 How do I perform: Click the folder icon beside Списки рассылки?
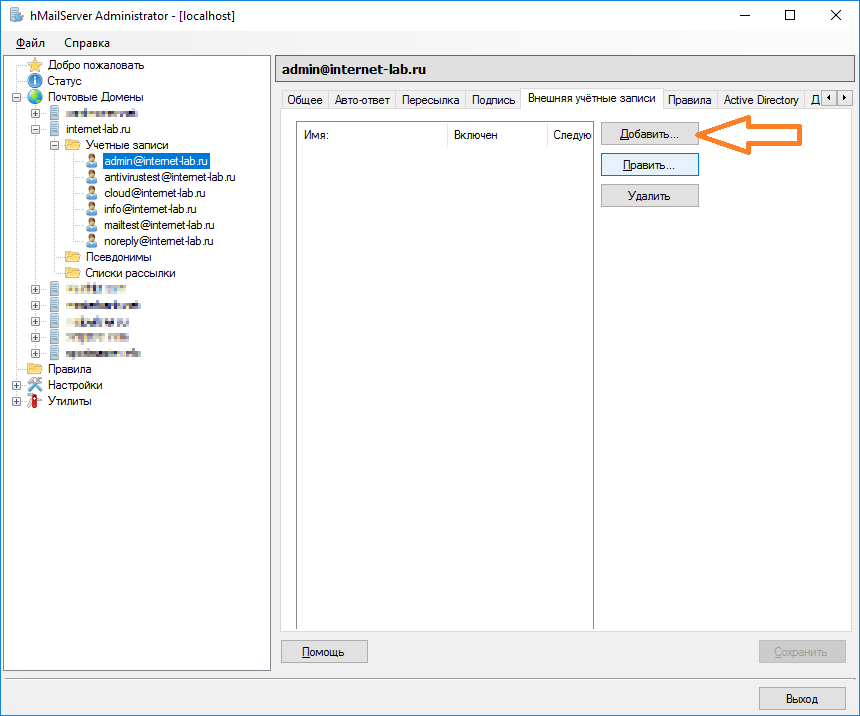[72, 272]
